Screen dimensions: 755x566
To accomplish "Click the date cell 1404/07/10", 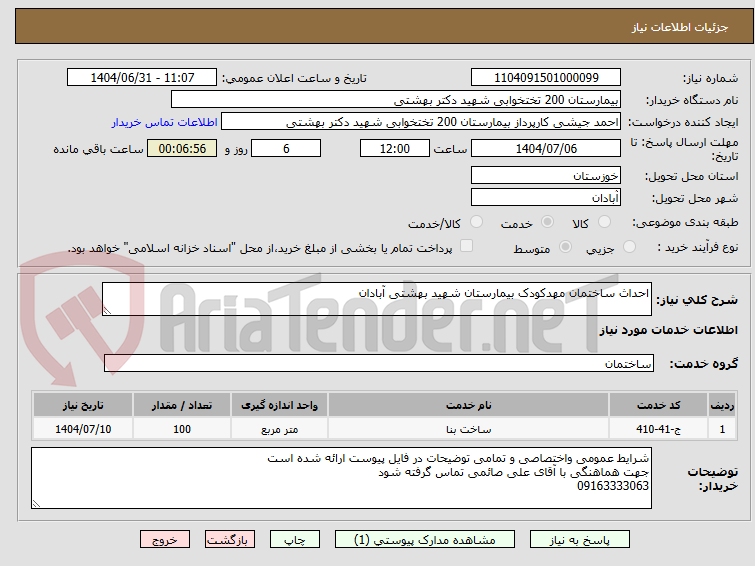I will [83, 429].
